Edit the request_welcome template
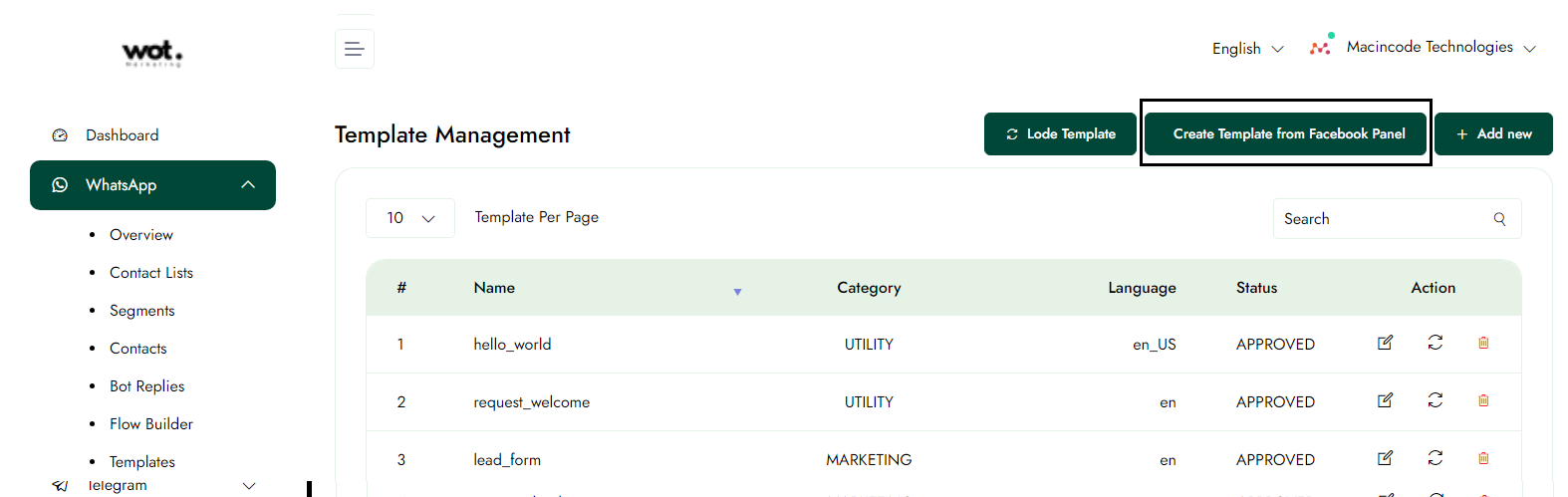 (x=1385, y=400)
